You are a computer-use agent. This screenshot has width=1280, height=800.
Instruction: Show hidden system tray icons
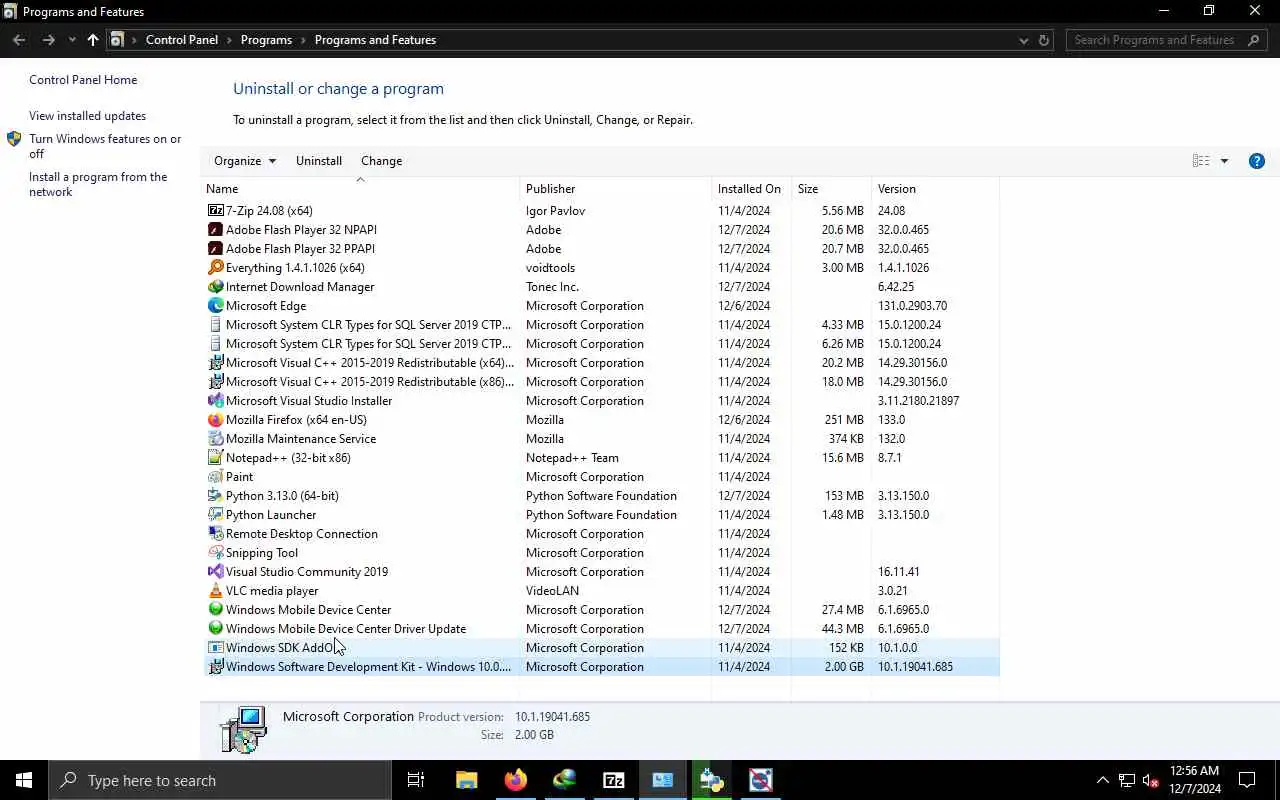pyautogui.click(x=1103, y=780)
